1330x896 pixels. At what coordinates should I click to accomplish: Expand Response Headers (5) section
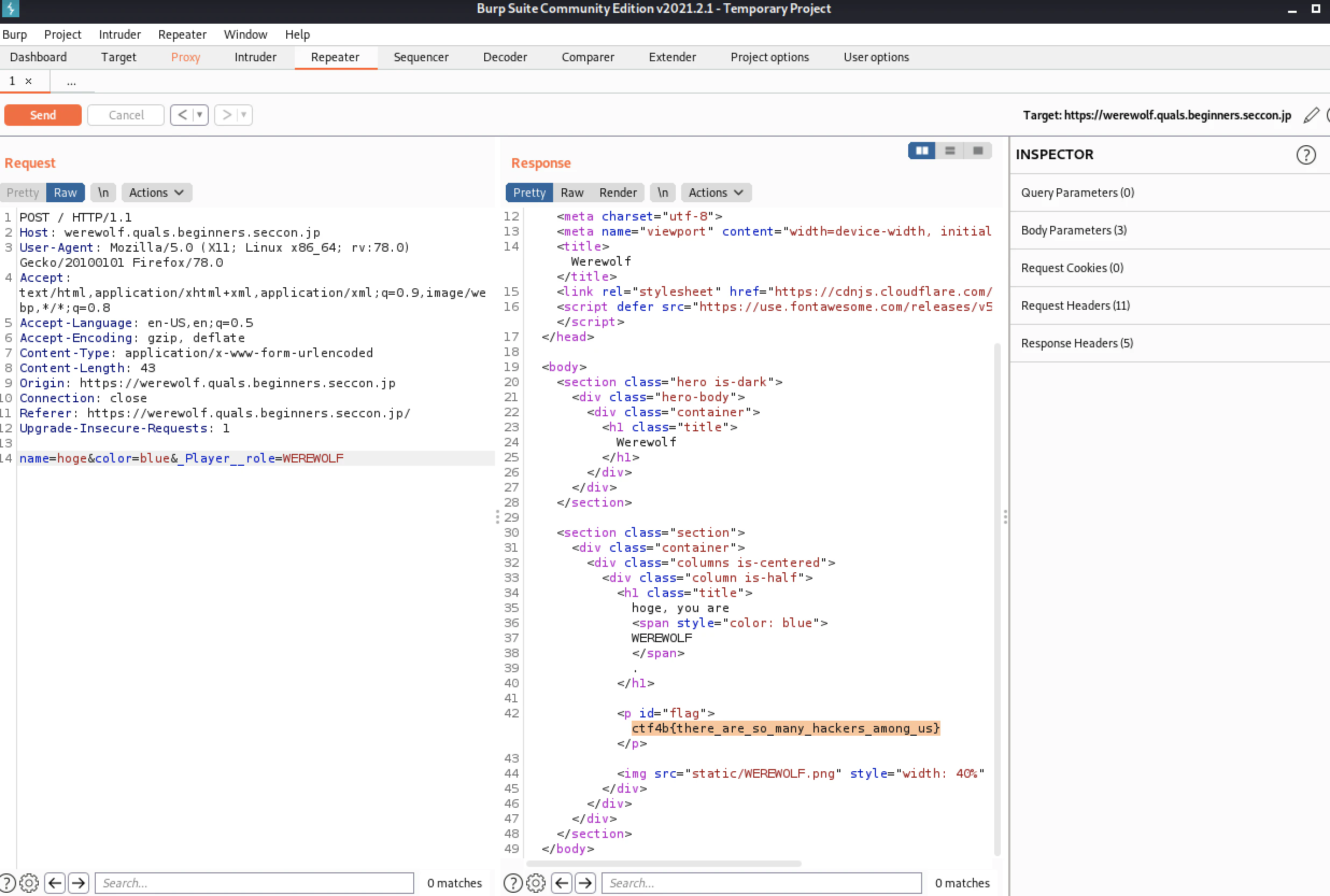[1169, 344]
